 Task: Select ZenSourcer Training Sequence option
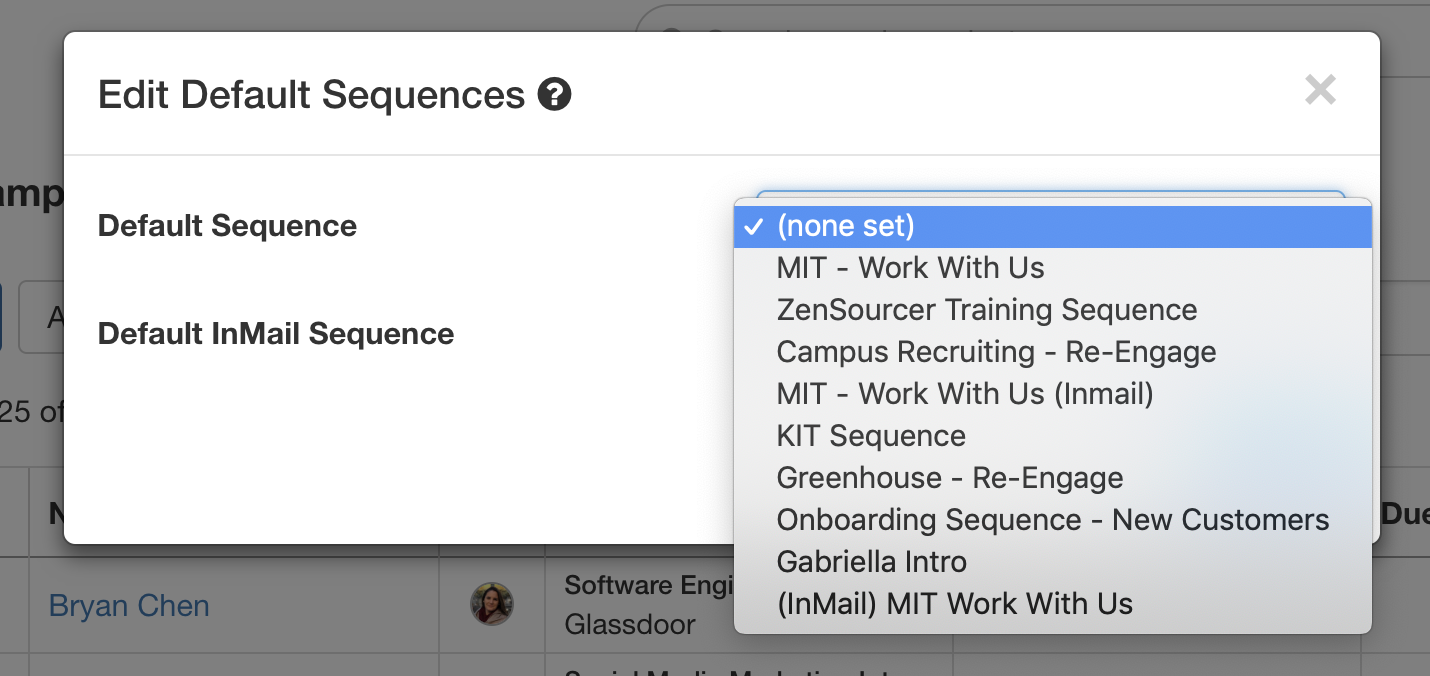point(1053,310)
